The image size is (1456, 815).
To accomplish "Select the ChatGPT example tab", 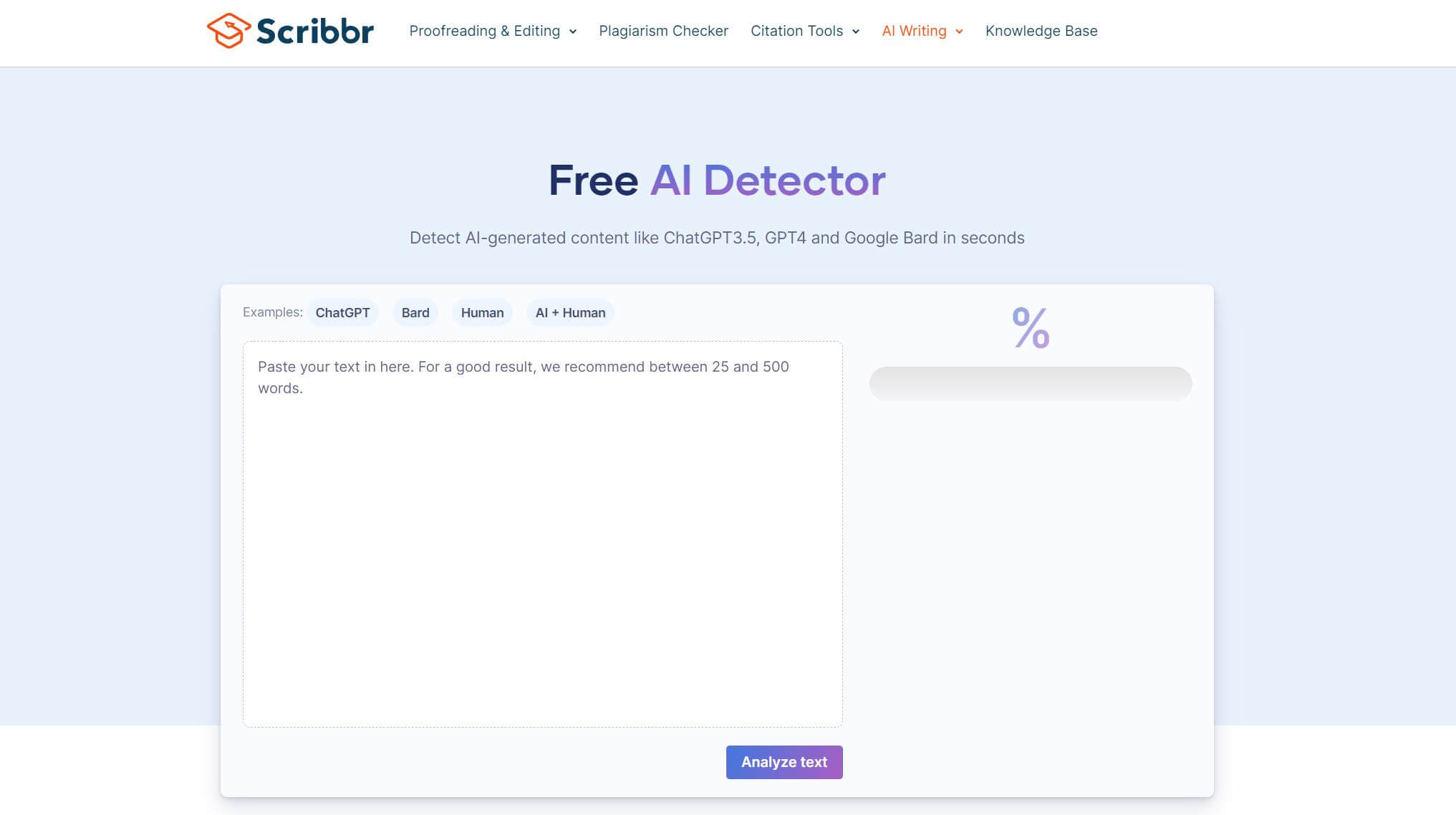I will [x=343, y=312].
